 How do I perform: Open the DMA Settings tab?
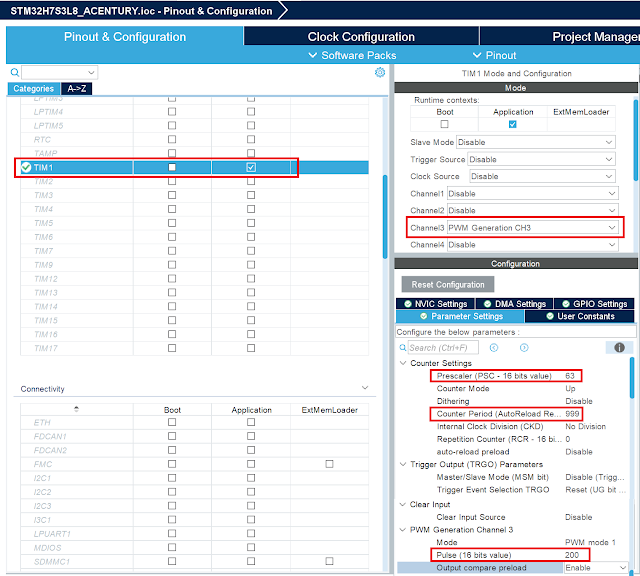click(x=514, y=304)
